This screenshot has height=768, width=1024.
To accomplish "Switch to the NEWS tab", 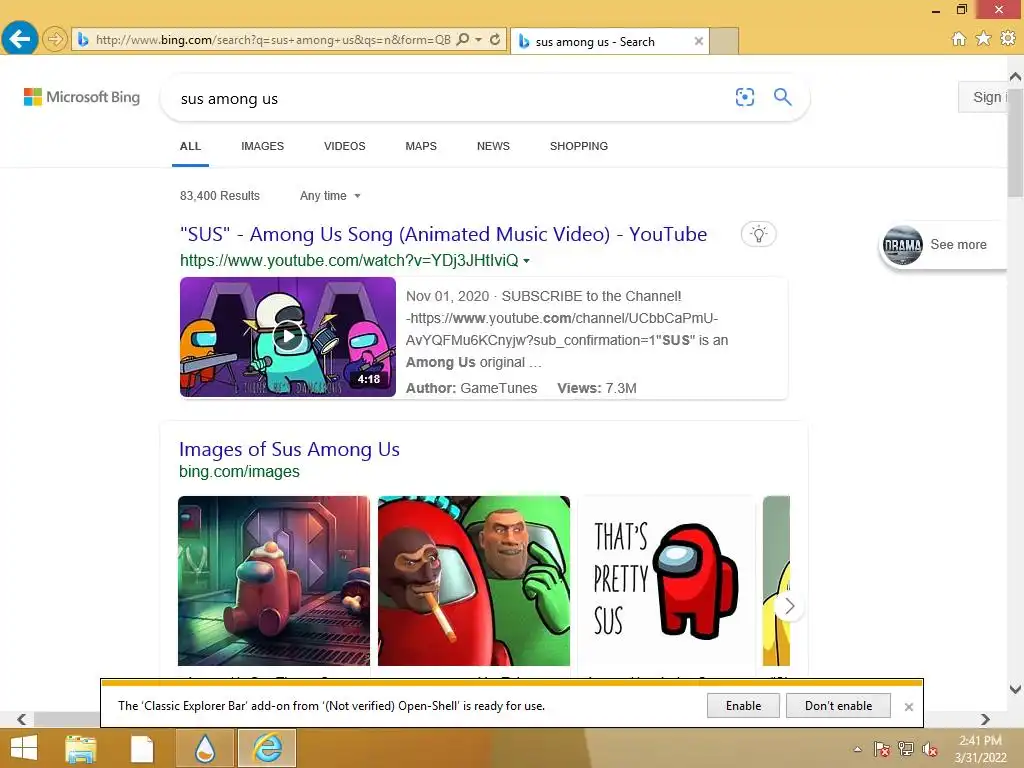I will 493,146.
